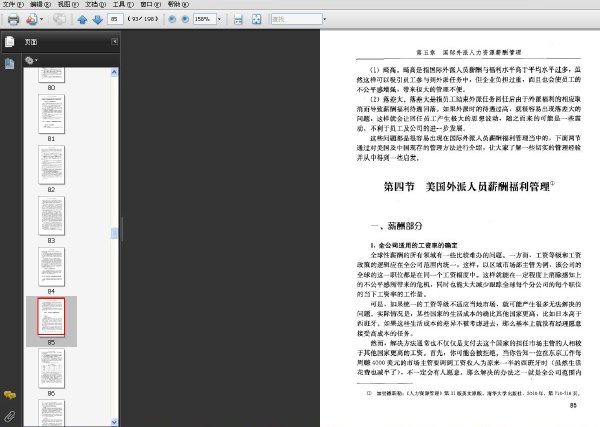Screen dimensions: 600x427
Task: Click the zoom in button
Action: [185, 19]
